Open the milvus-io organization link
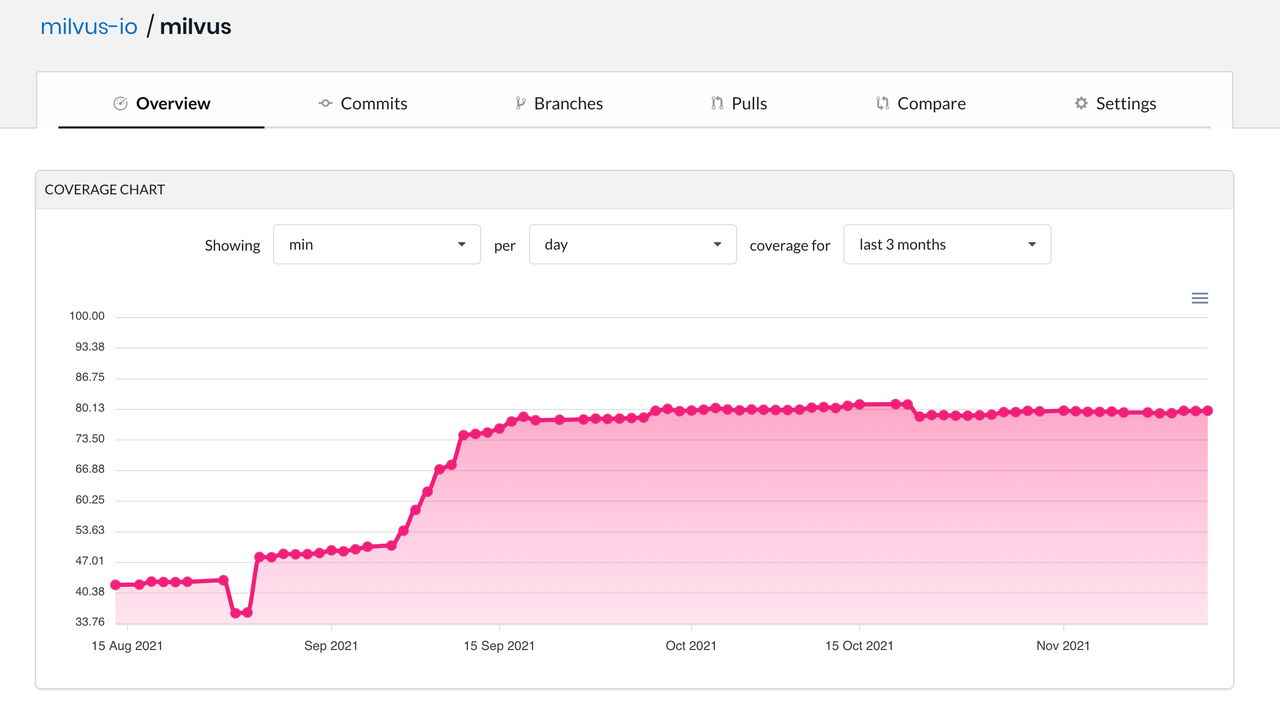 tap(89, 27)
